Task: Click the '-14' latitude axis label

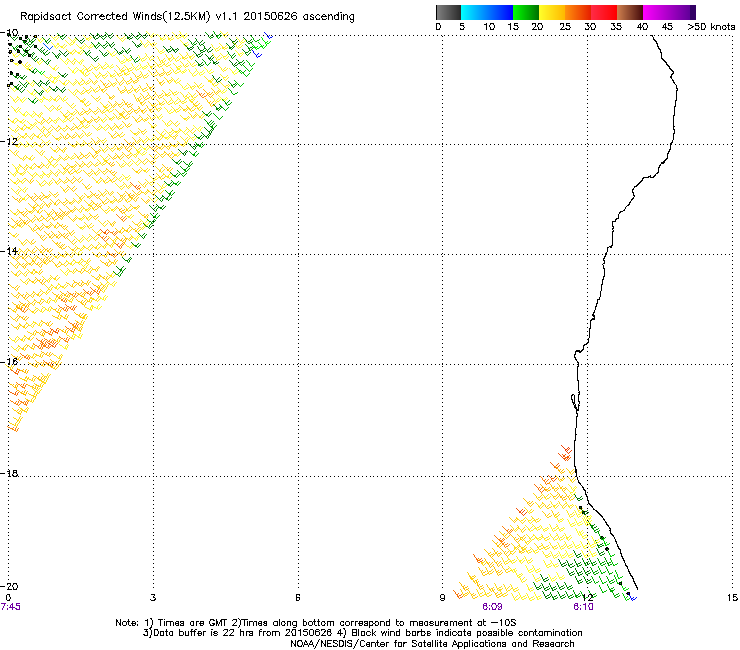Action: [9, 251]
